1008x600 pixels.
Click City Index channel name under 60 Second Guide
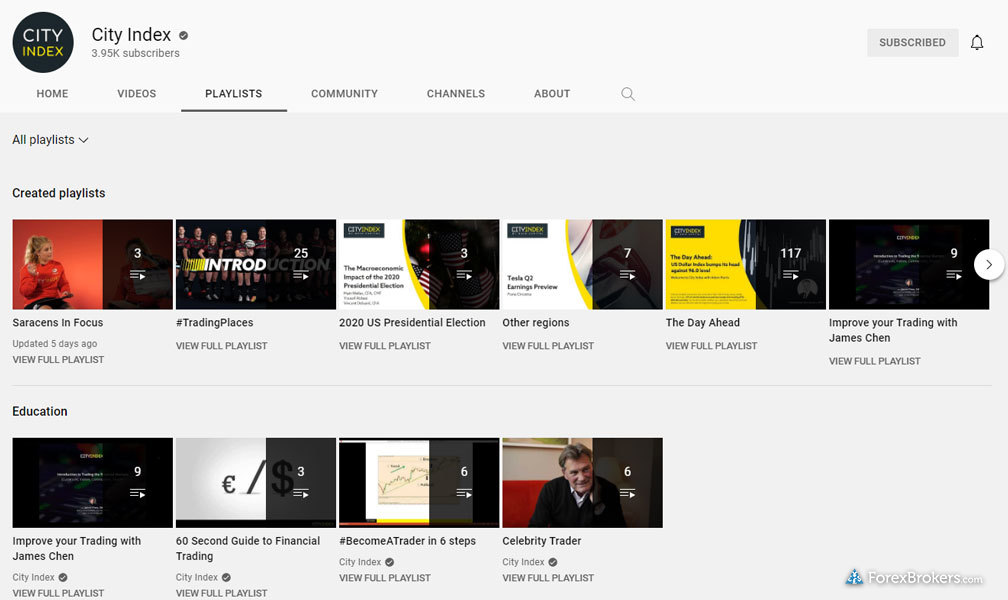click(x=197, y=577)
